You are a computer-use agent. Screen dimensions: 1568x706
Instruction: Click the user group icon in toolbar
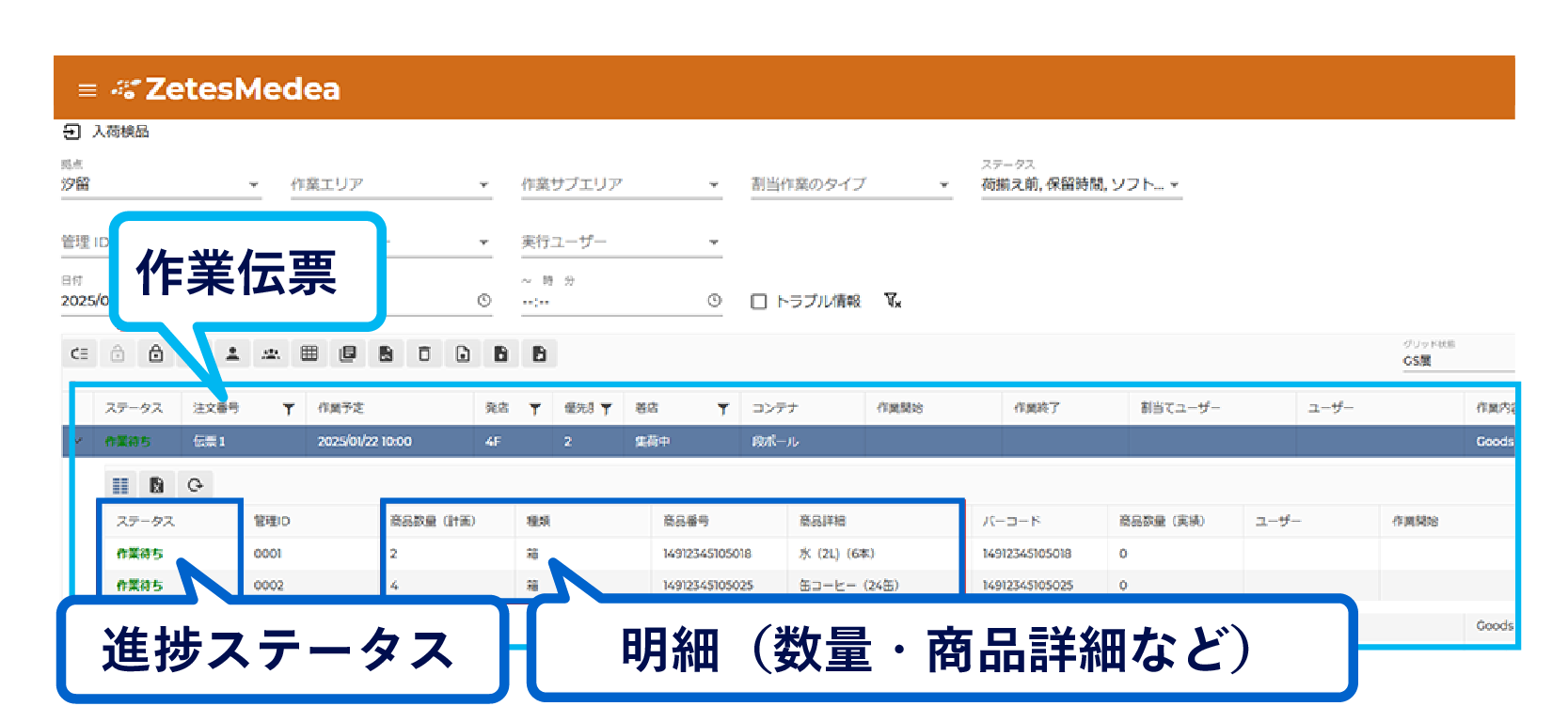pos(271,354)
